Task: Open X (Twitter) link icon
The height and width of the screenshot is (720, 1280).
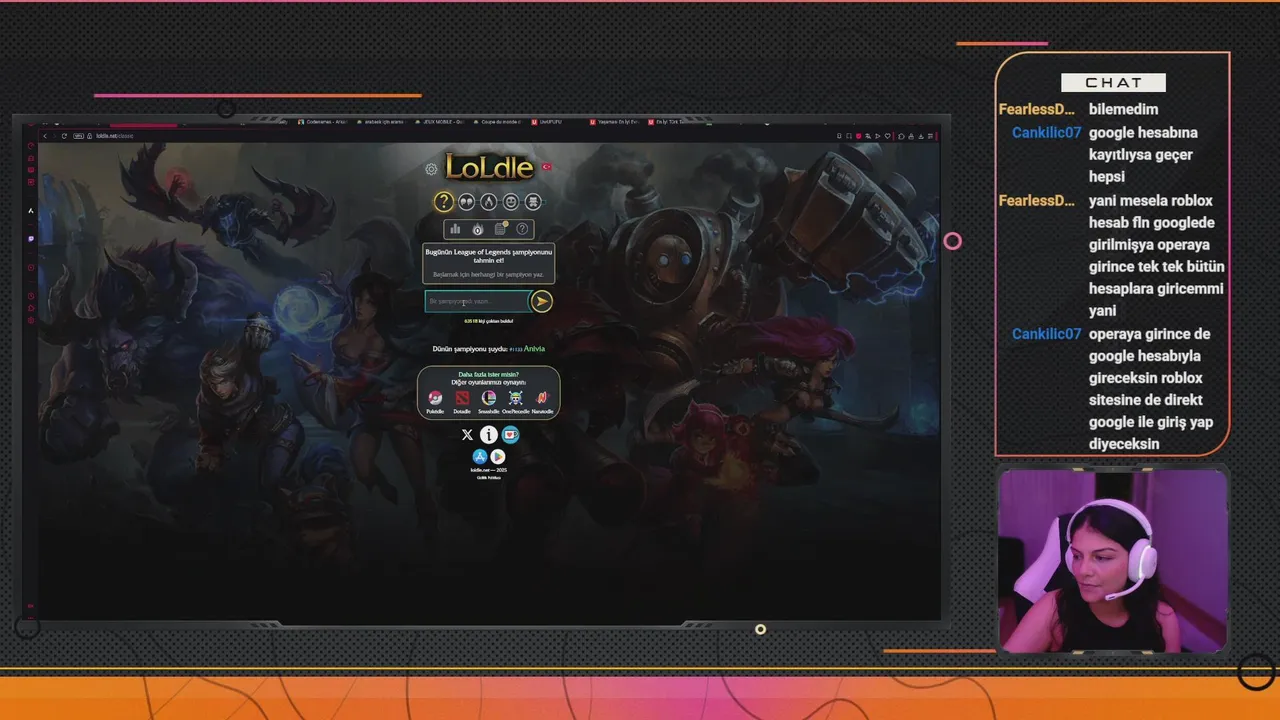Action: (467, 435)
